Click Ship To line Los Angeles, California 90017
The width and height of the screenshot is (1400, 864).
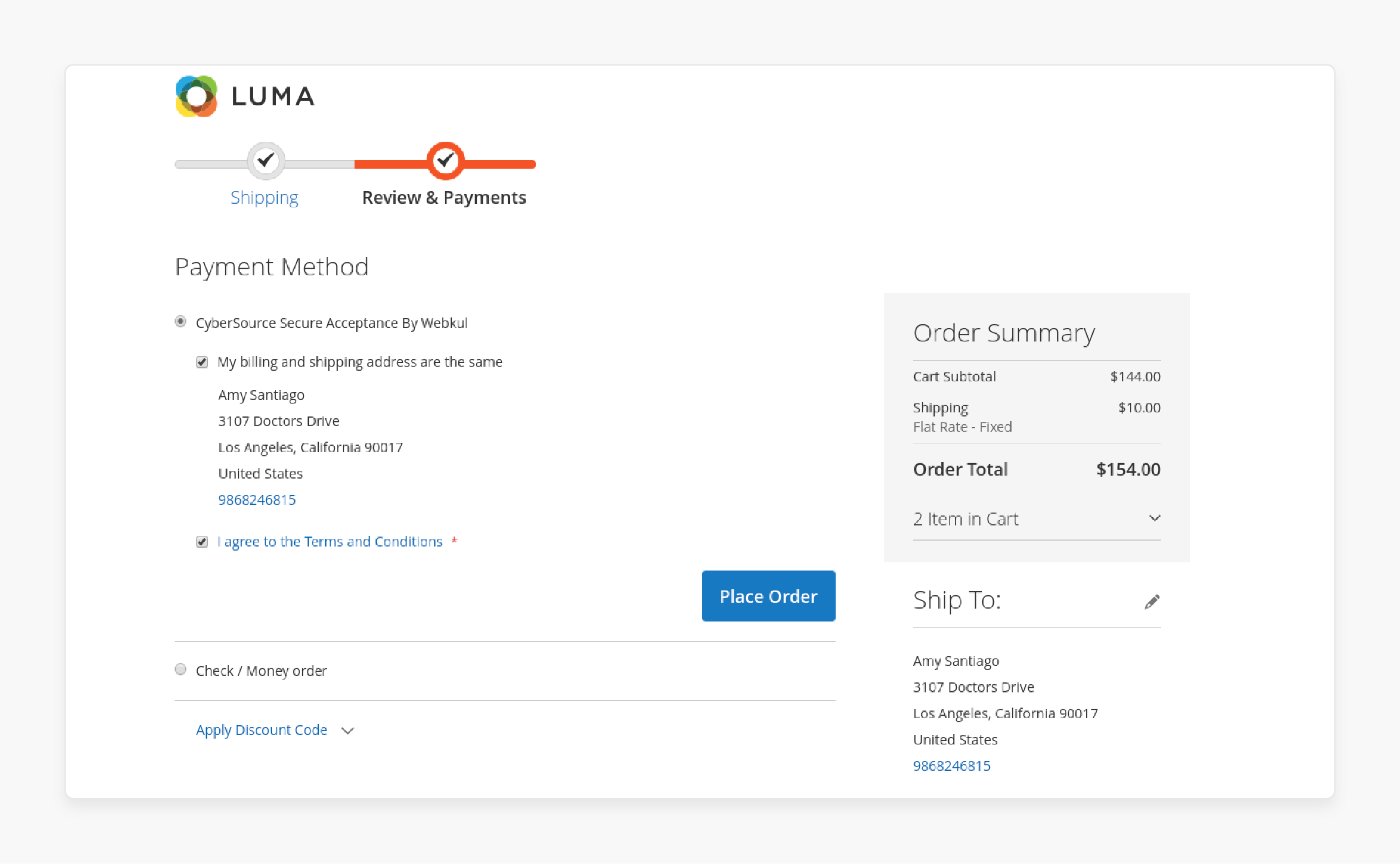tap(1005, 713)
